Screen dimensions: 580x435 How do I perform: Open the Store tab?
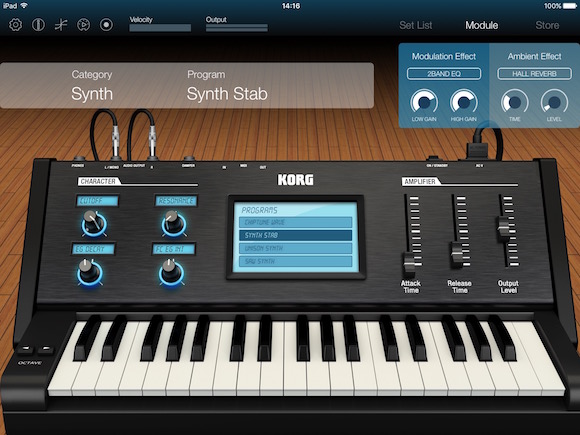[547, 25]
